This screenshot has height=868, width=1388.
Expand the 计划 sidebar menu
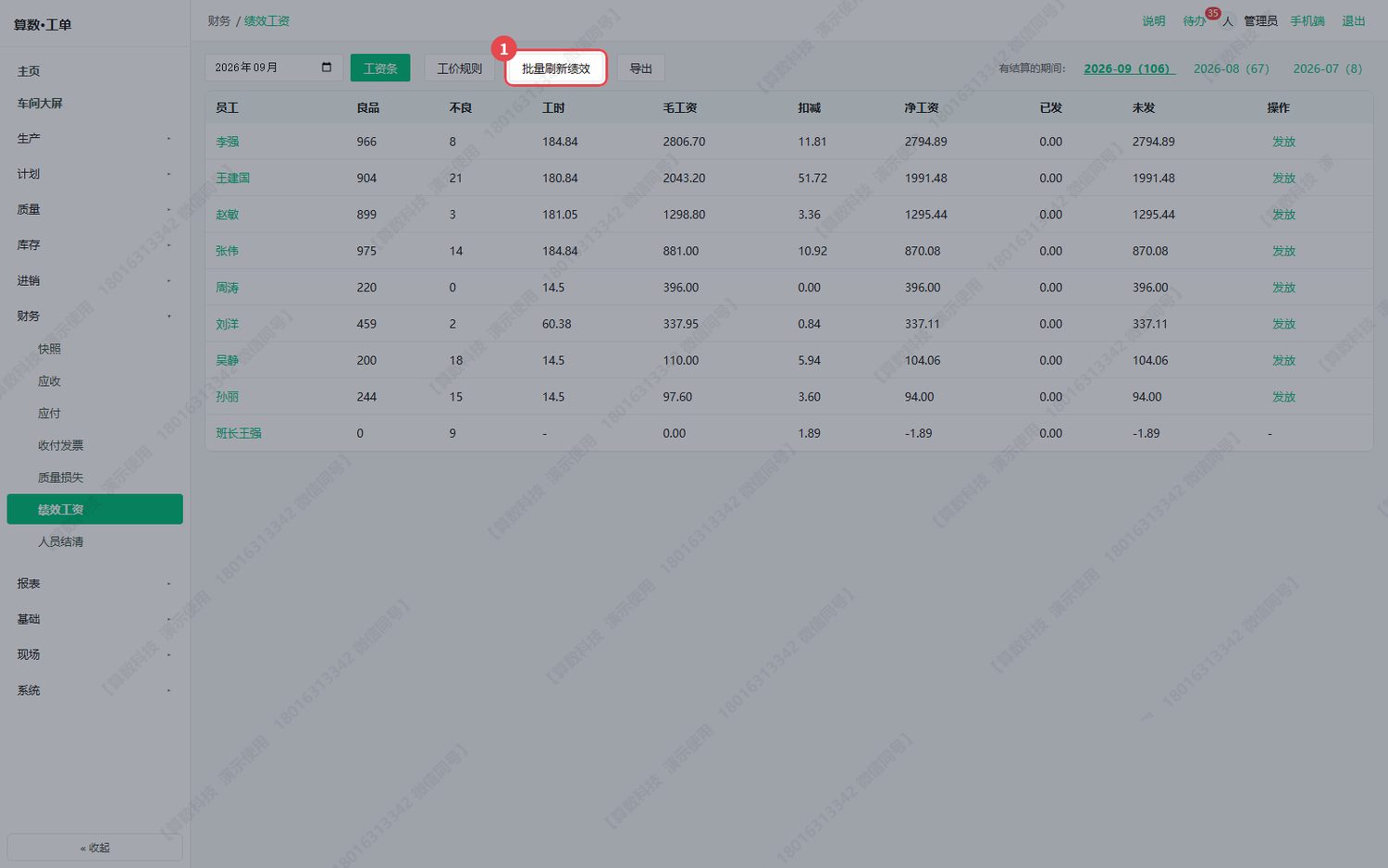(x=94, y=174)
